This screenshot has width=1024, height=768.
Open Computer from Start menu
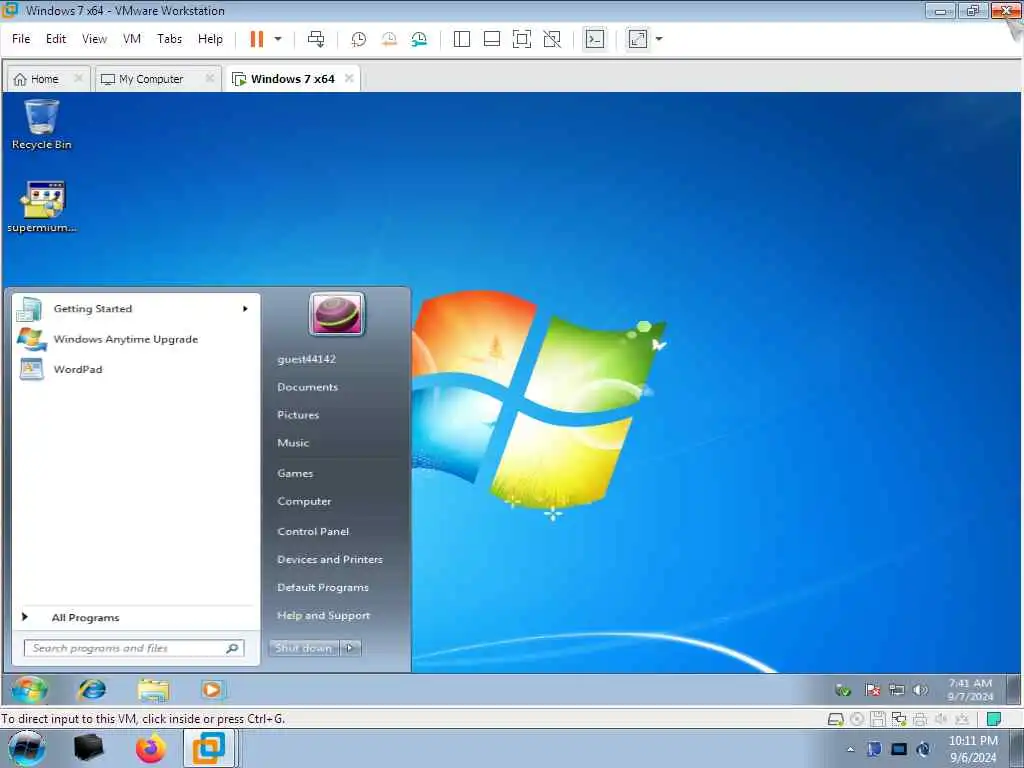coord(304,502)
